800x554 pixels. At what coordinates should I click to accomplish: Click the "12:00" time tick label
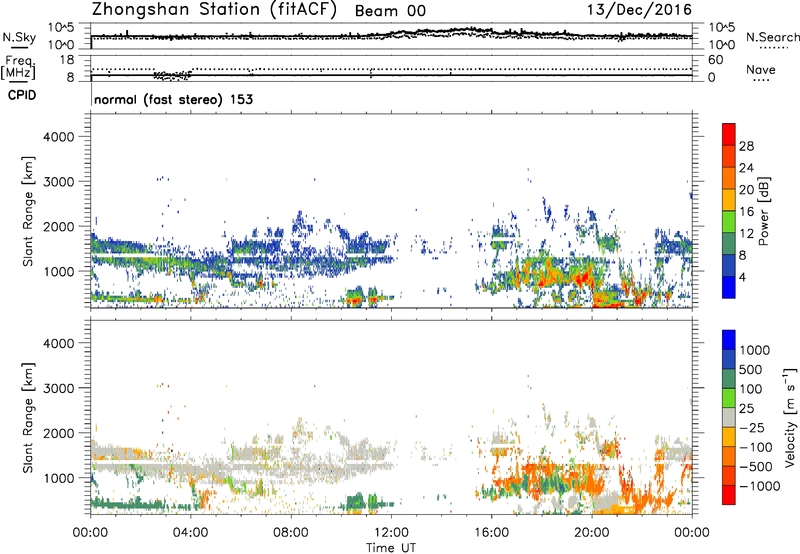tap(391, 533)
